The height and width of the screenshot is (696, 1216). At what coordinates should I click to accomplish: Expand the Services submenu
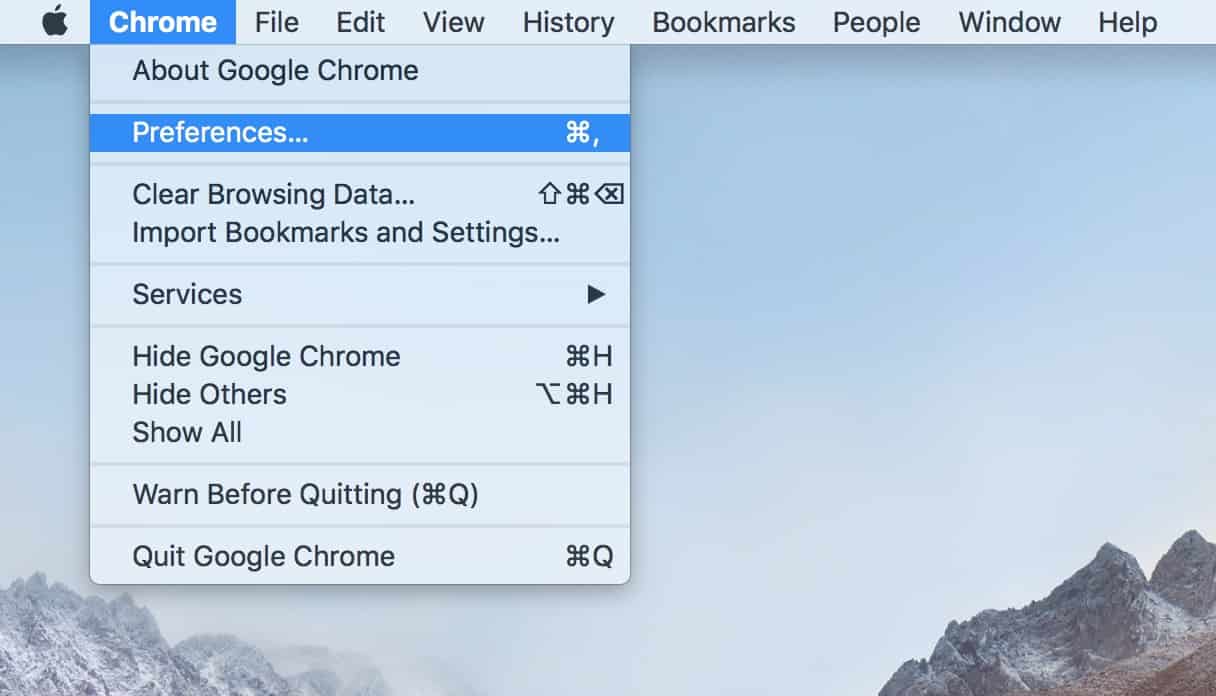[x=187, y=294]
